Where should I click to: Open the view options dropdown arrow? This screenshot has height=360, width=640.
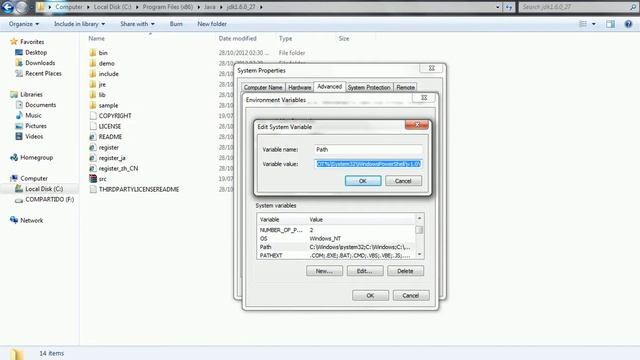[x=594, y=24]
